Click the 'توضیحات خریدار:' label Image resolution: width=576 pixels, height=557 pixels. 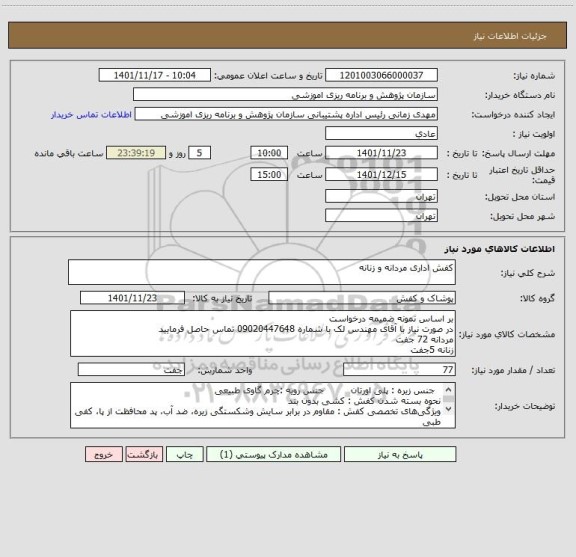tap(525, 406)
